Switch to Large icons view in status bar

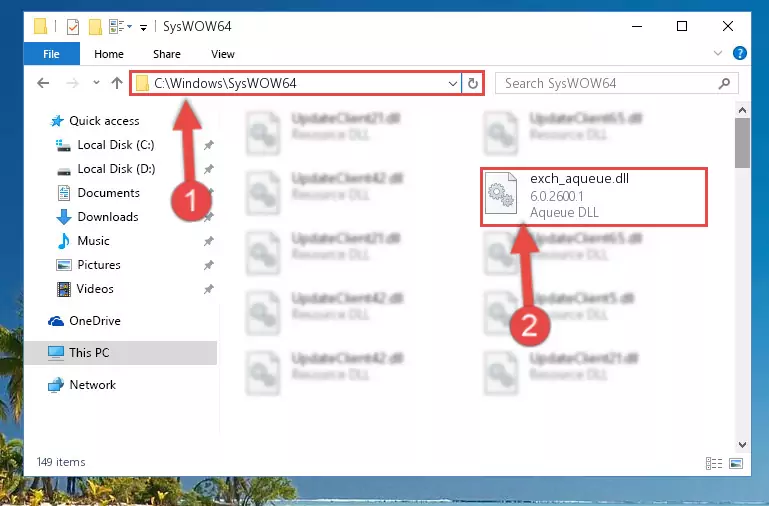click(x=736, y=463)
